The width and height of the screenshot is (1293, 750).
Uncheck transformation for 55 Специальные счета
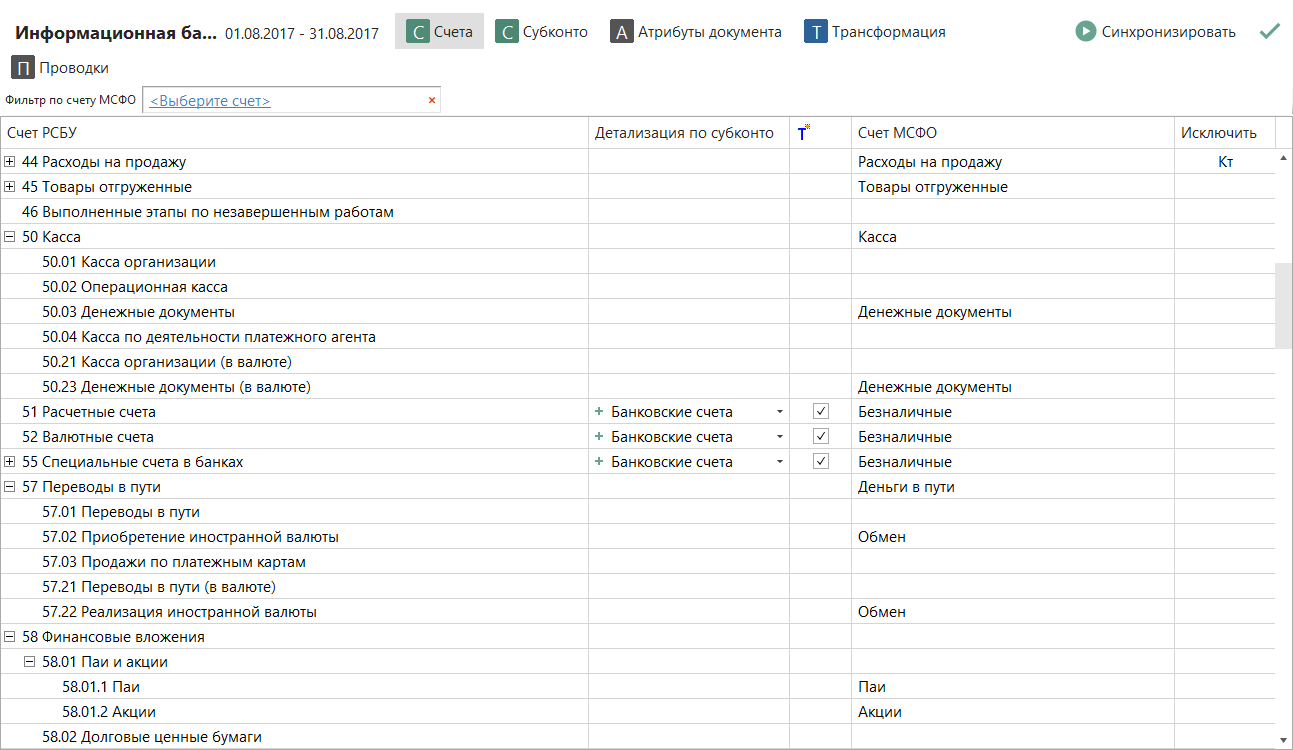point(821,462)
